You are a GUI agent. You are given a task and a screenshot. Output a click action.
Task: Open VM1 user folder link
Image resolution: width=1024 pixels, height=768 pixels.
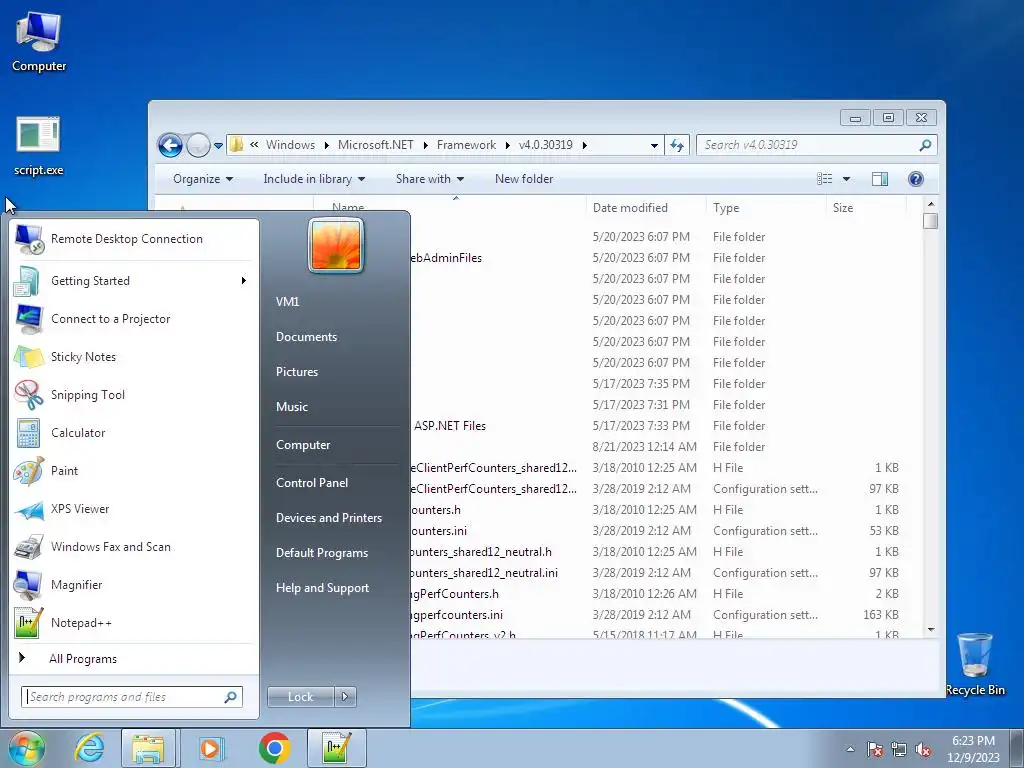(x=287, y=302)
